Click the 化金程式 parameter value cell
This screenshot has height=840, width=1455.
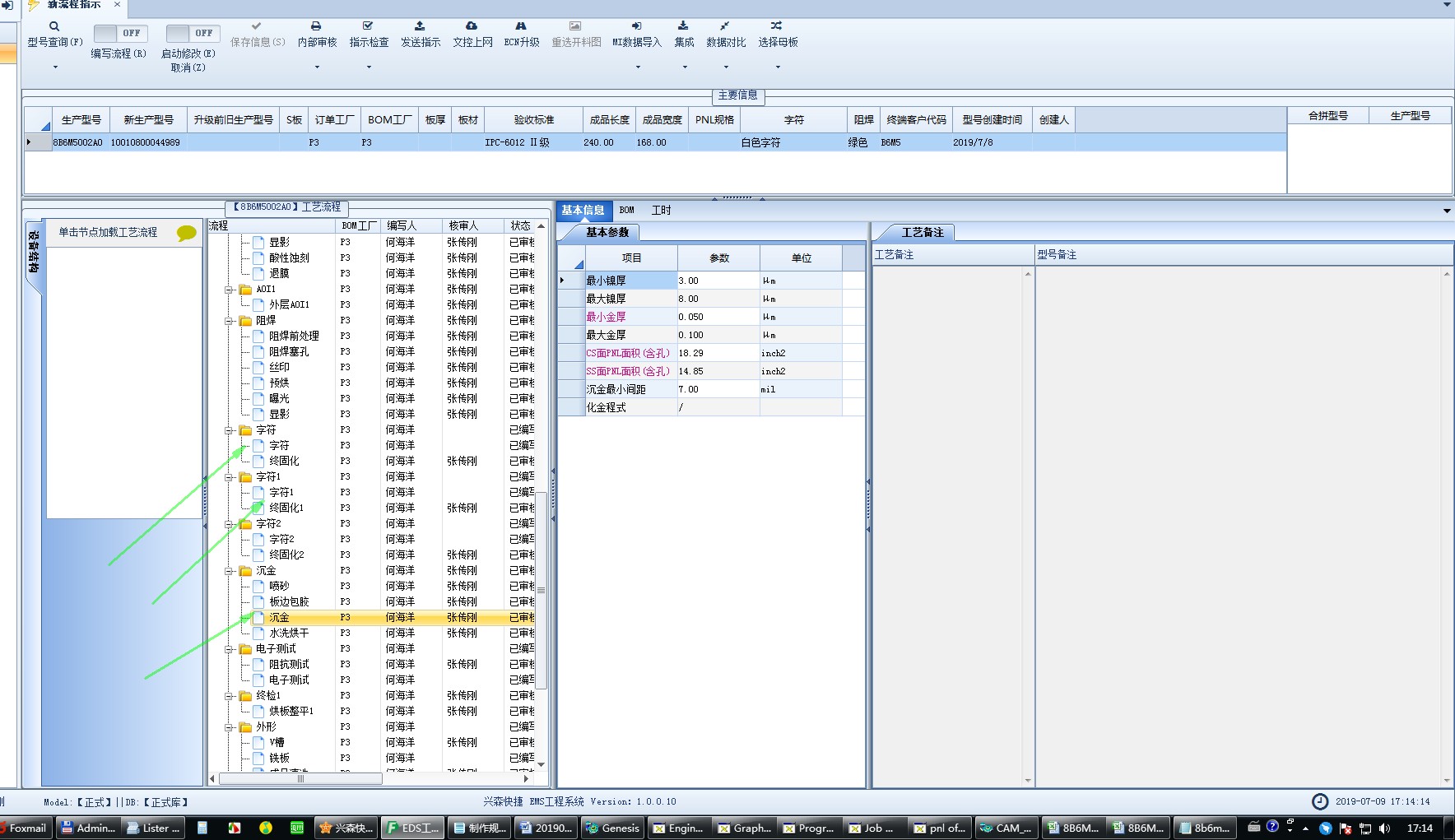pyautogui.click(x=718, y=408)
